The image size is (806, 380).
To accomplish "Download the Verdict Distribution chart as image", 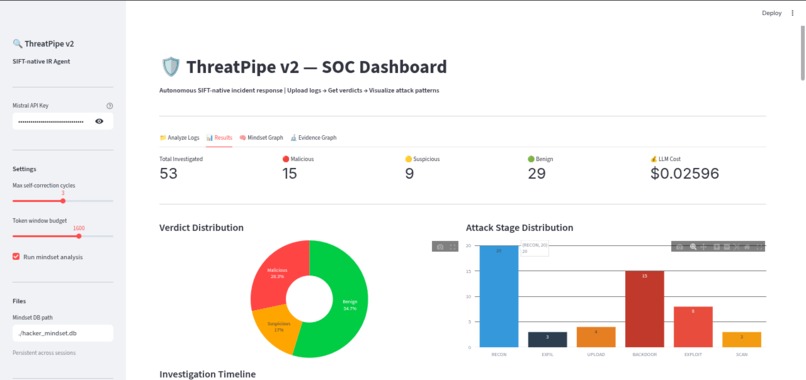I will 440,247.
